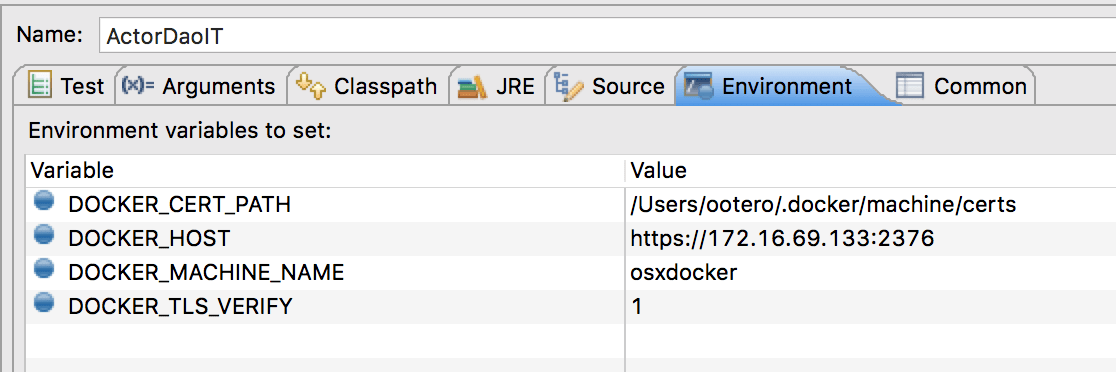1116x372 pixels.
Task: Click the Classpath tab's icon
Action: 310,85
